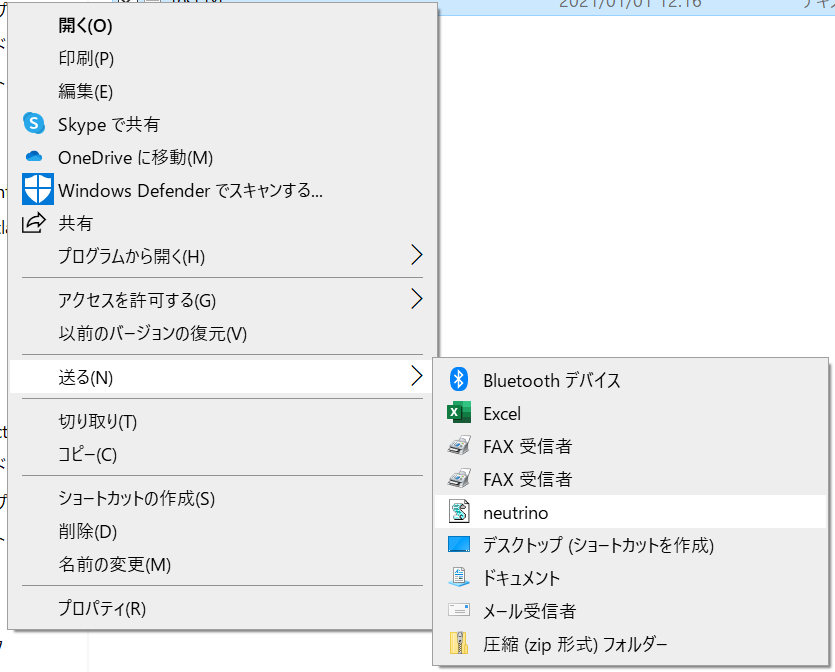The image size is (835, 672).
Task: Choose 共有 menu entry
Action: tap(222, 223)
